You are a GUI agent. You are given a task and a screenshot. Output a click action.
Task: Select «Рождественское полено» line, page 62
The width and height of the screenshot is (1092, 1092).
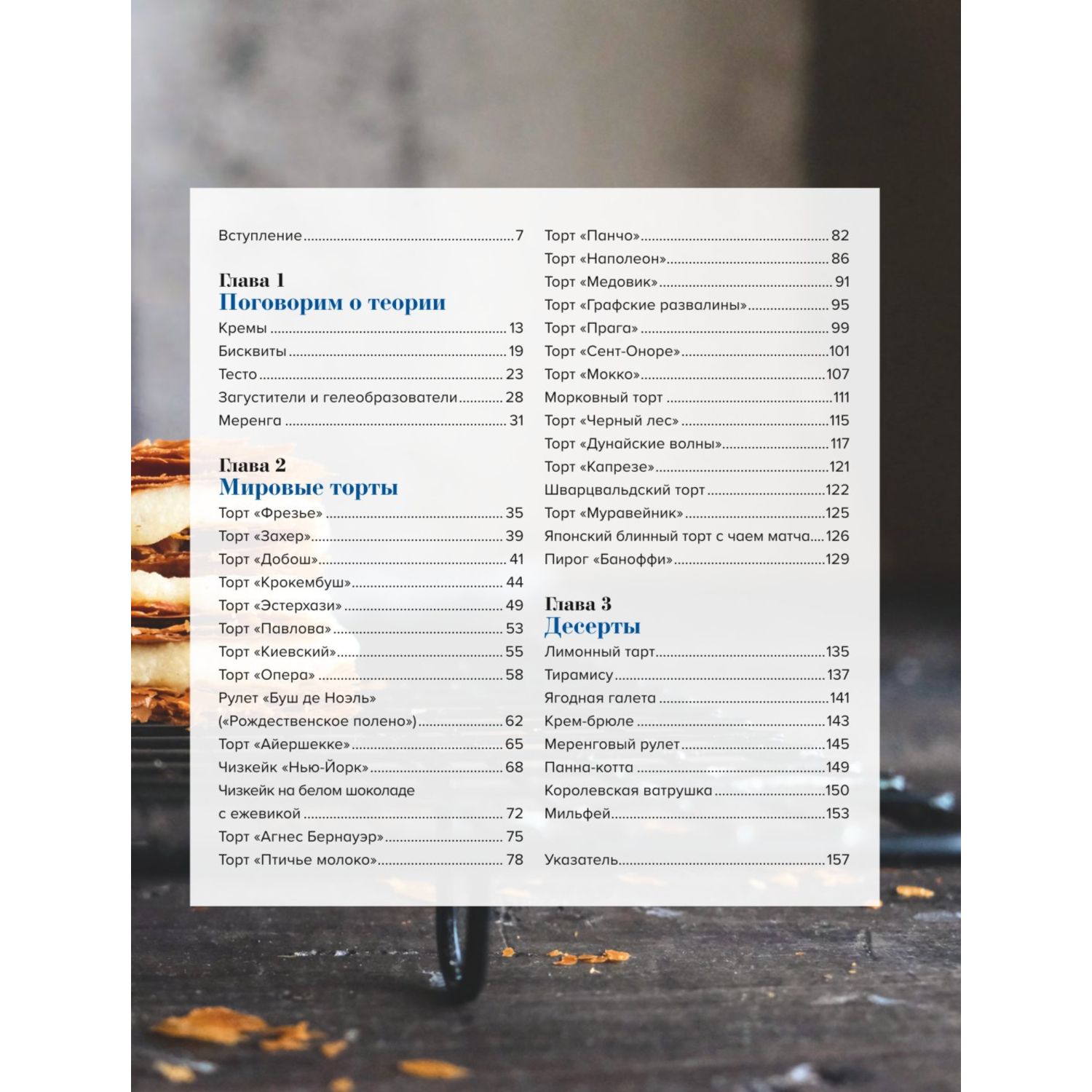[371, 721]
